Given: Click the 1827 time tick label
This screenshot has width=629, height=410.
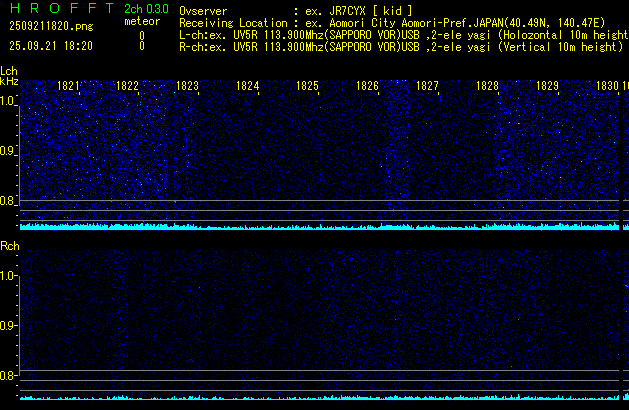Looking at the screenshot, I should 428,87.
